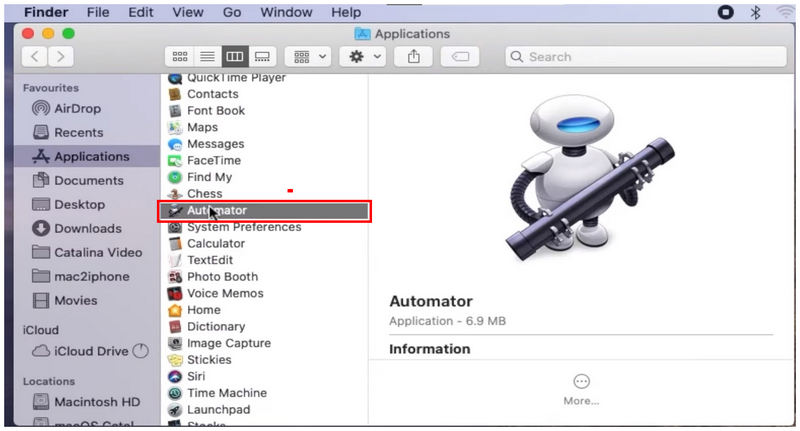The width and height of the screenshot is (800, 431).
Task: Click the iCloud Drive sync progress indicator
Action: (140, 351)
